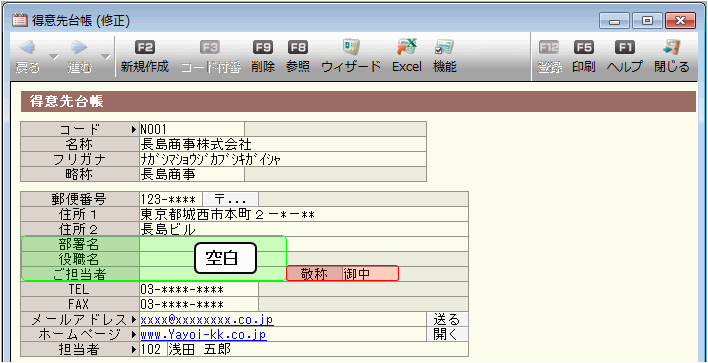Click the 登録 (F12) register button
Viewport: 708px width, 363px height.
tap(550, 56)
